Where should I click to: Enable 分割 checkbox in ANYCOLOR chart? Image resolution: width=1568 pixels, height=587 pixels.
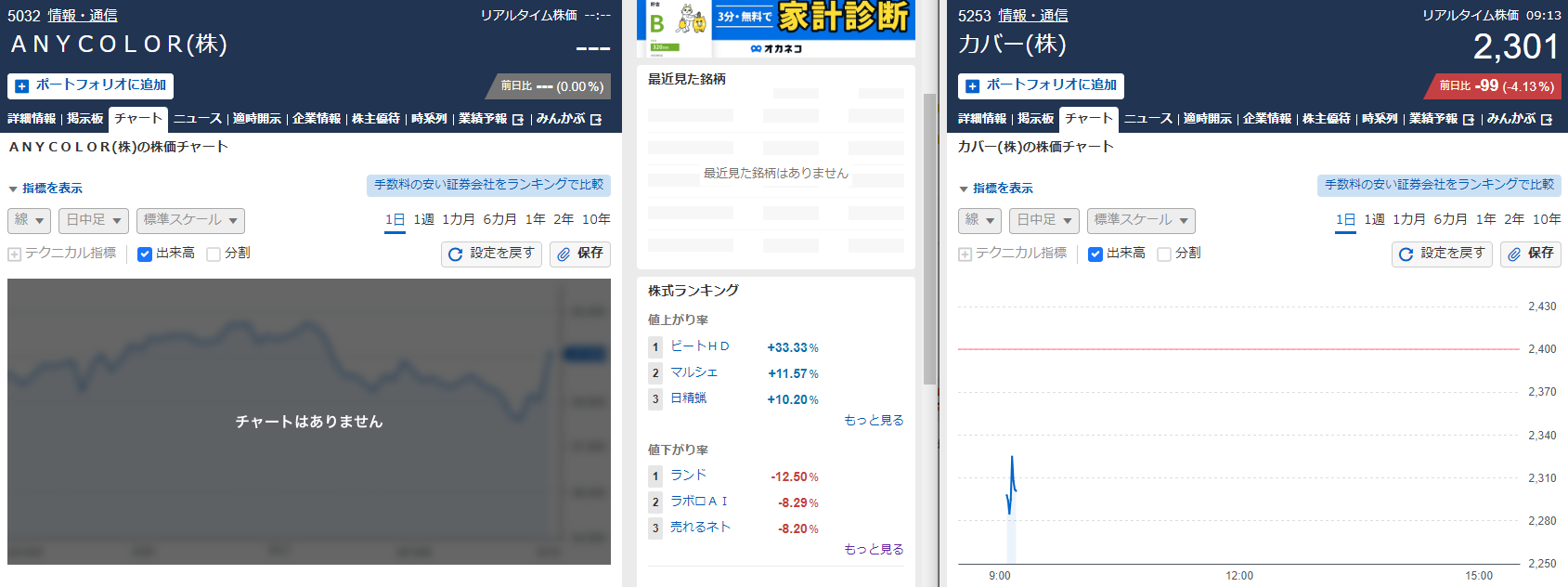click(214, 254)
